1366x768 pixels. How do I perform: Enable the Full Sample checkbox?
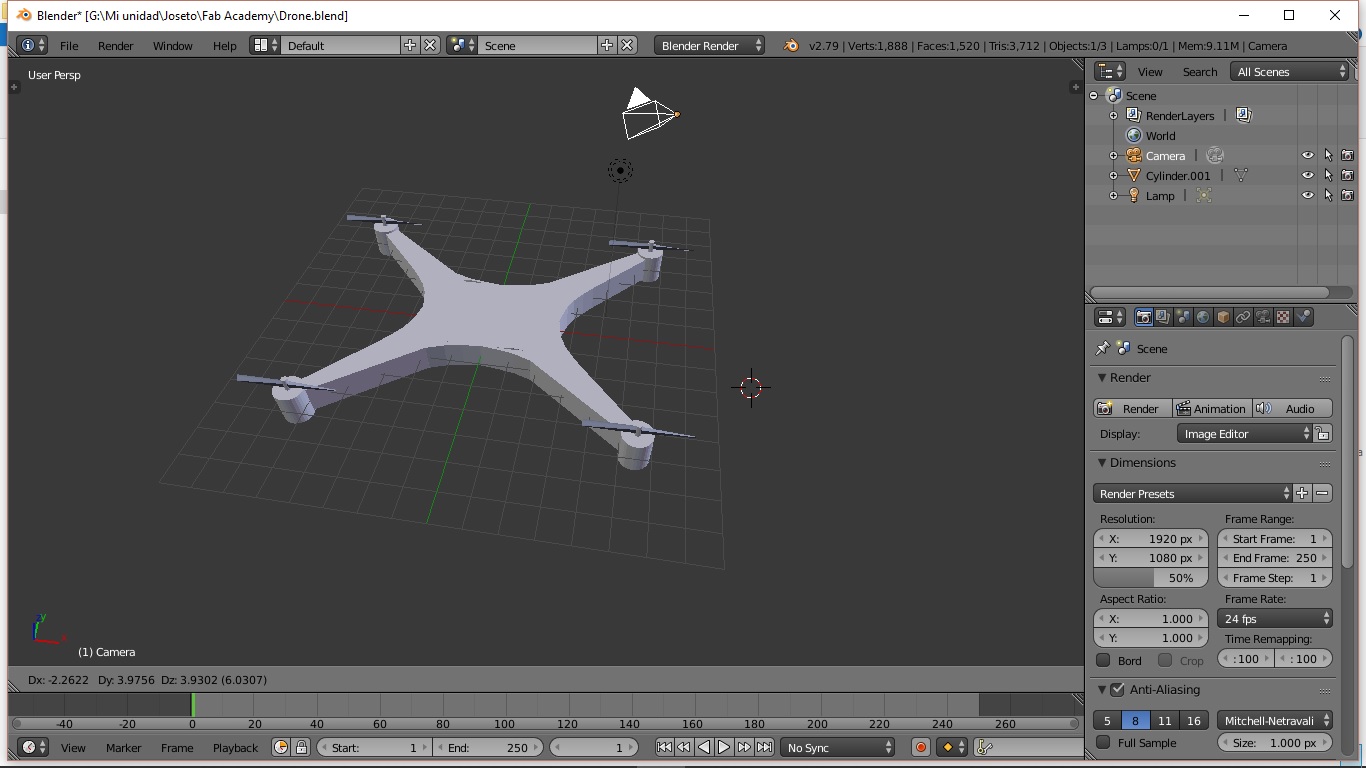click(x=1103, y=743)
